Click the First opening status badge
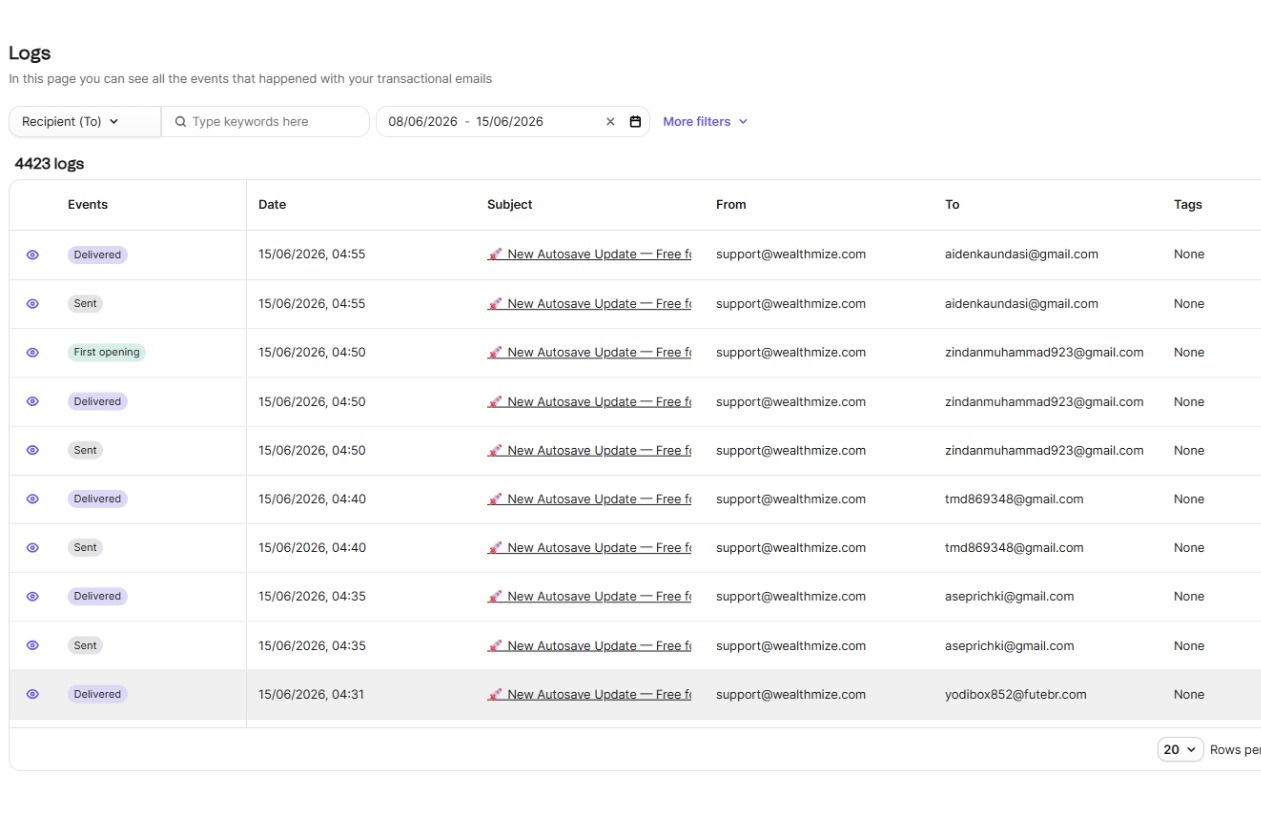The image size is (1261, 815). (107, 353)
